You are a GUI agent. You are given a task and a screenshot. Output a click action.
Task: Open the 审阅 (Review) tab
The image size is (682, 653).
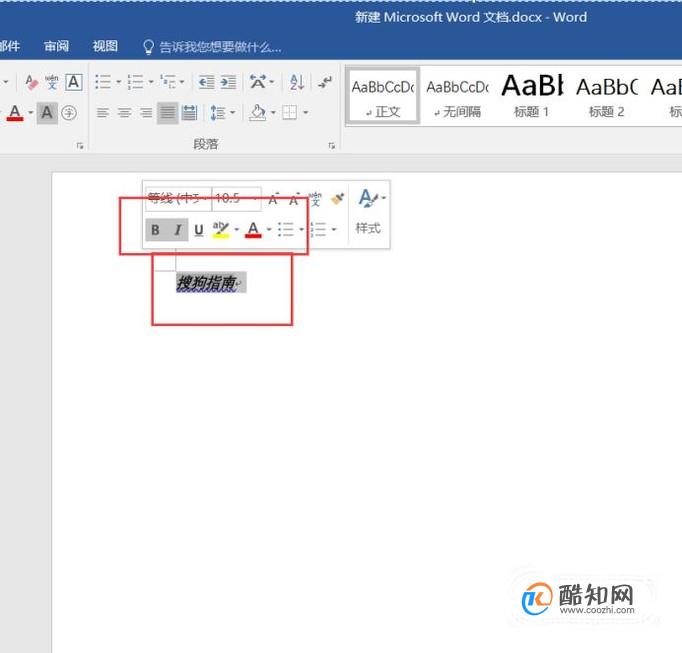tap(57, 46)
